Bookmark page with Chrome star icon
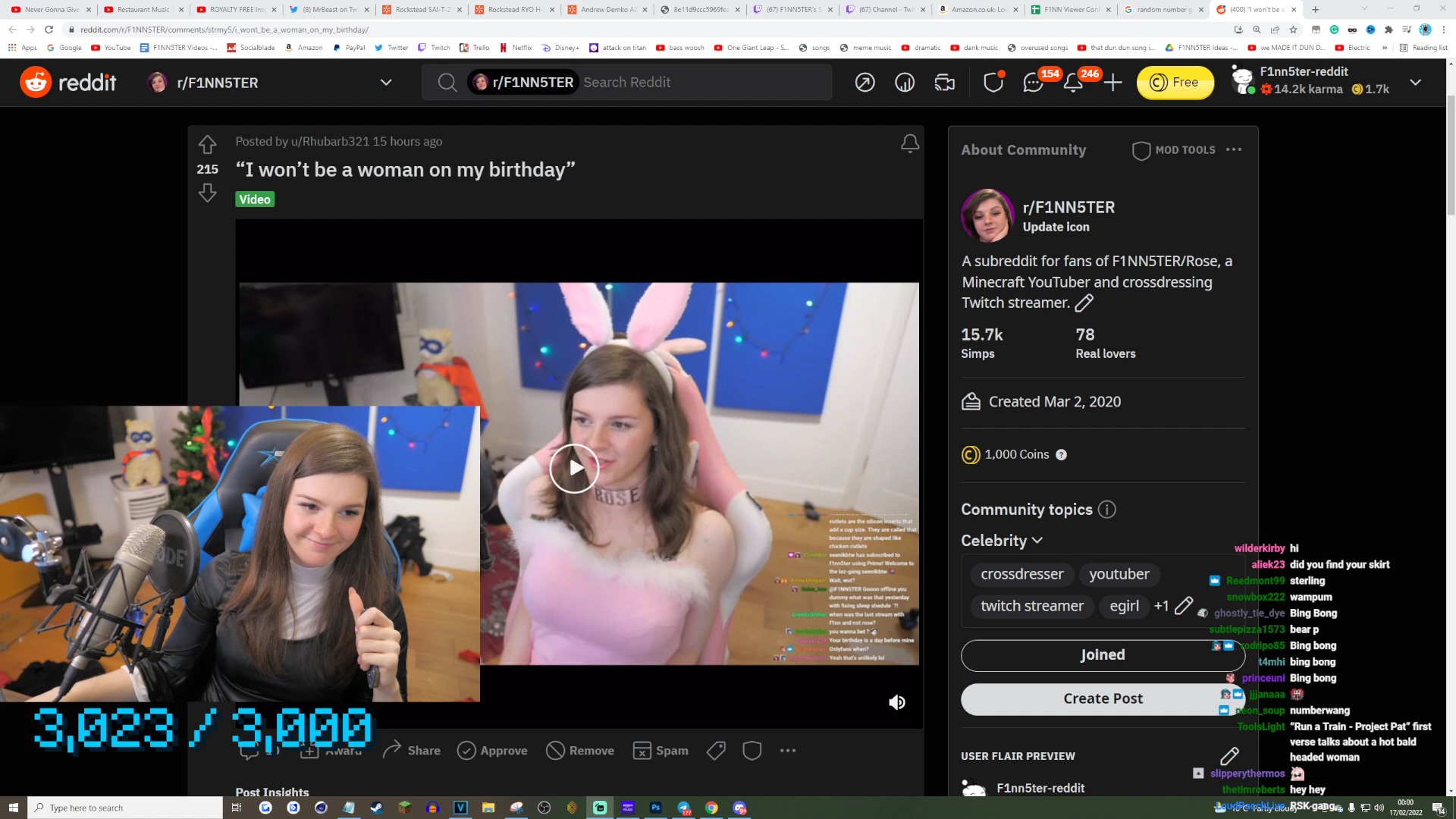This screenshot has height=819, width=1456. tap(1293, 30)
